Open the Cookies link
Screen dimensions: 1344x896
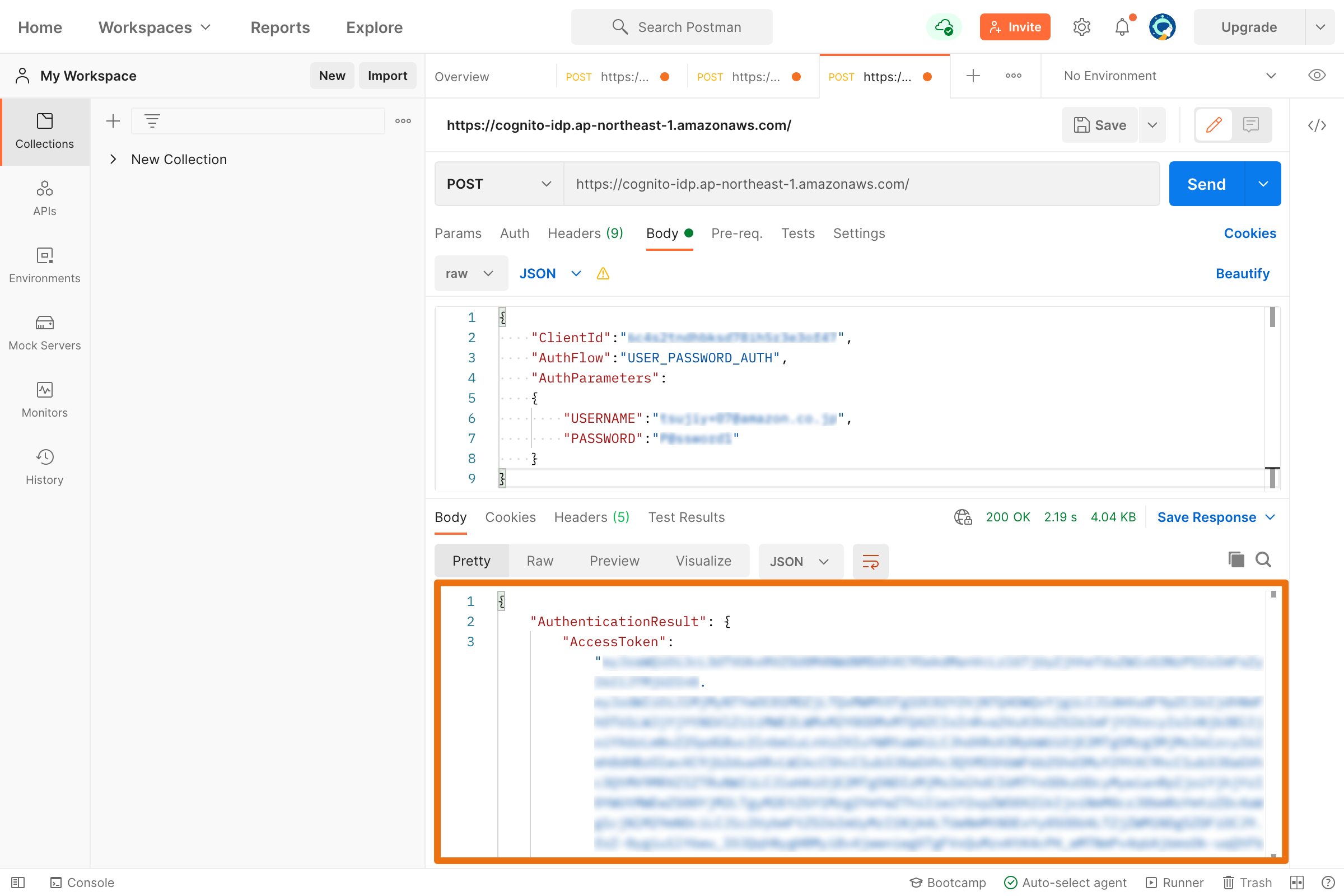pos(1250,233)
